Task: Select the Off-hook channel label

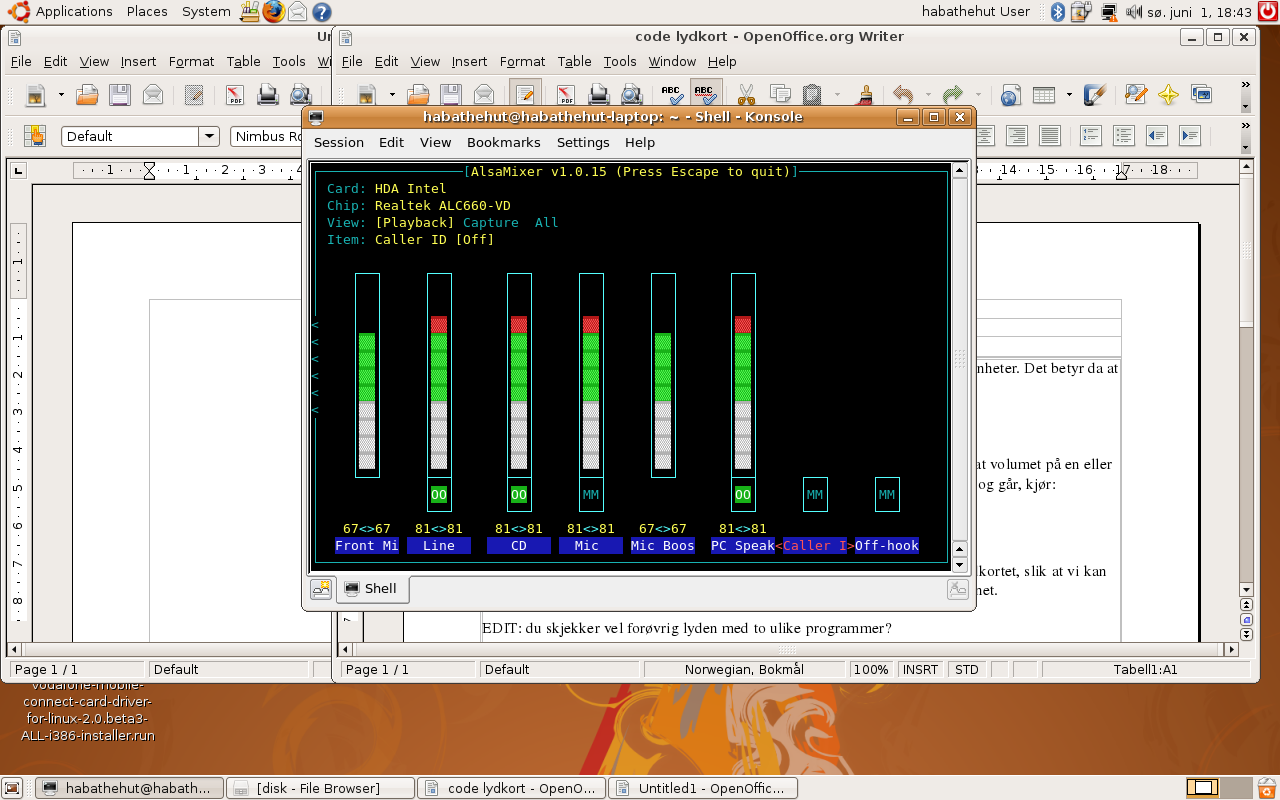Action: [x=887, y=545]
